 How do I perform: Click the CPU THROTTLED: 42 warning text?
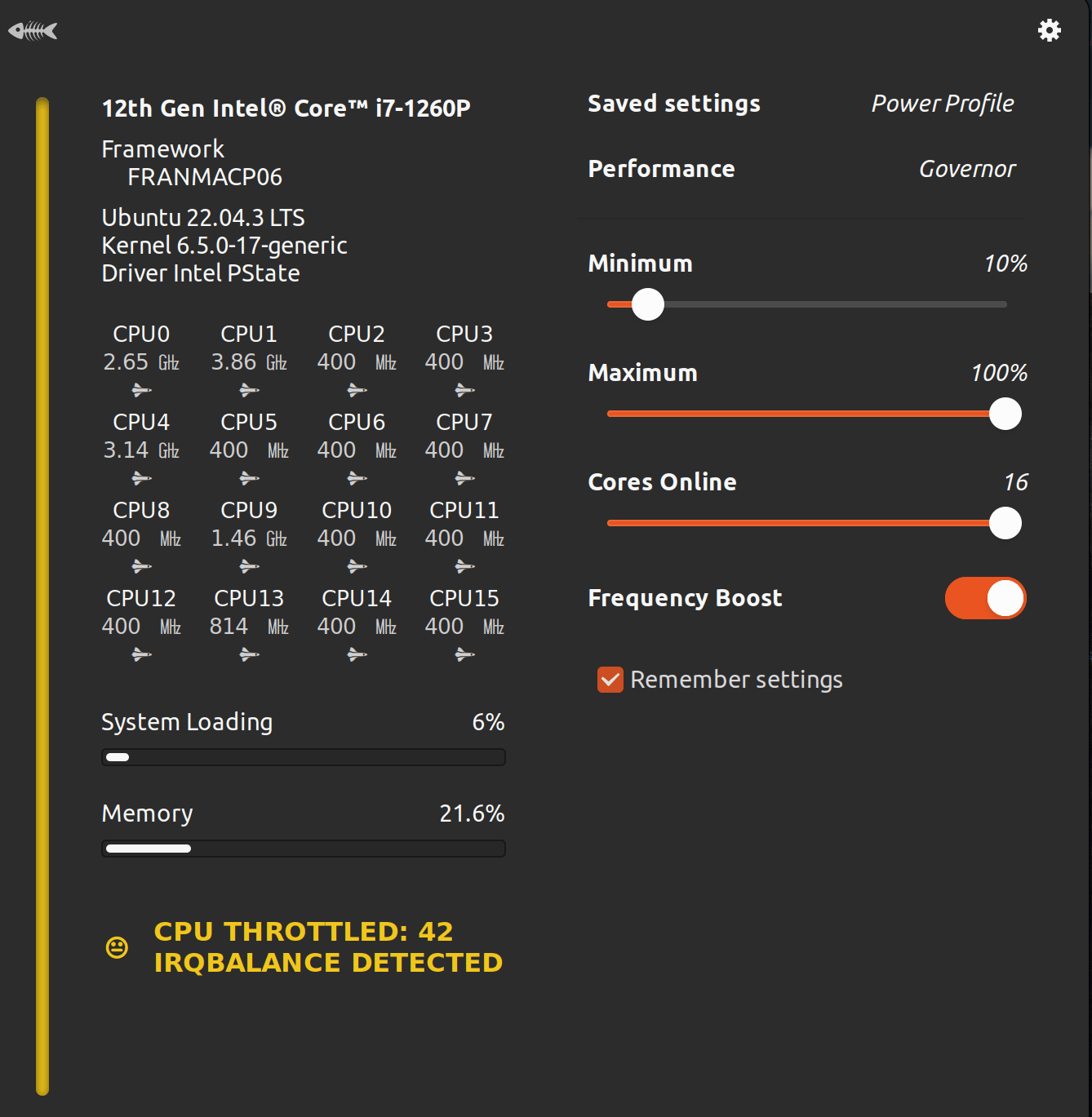pyautogui.click(x=304, y=931)
